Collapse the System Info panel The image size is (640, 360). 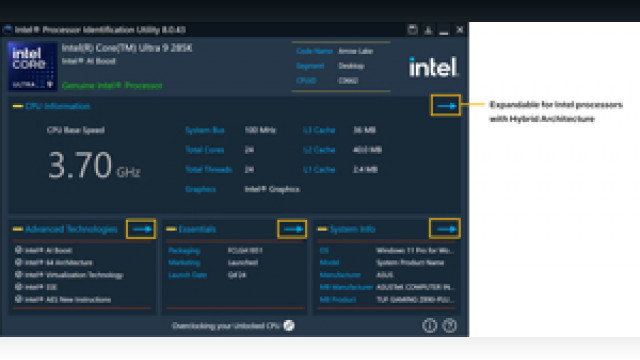pos(322,229)
